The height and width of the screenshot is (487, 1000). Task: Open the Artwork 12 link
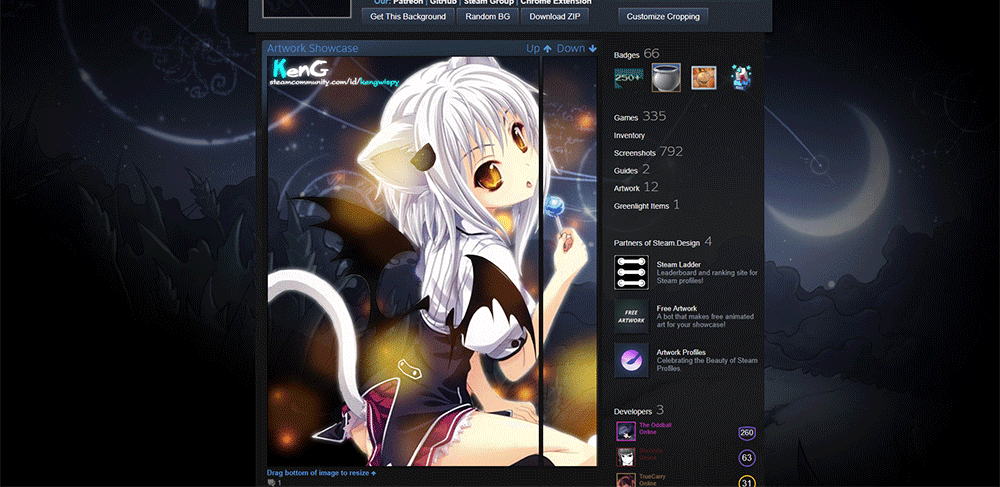pyautogui.click(x=636, y=187)
